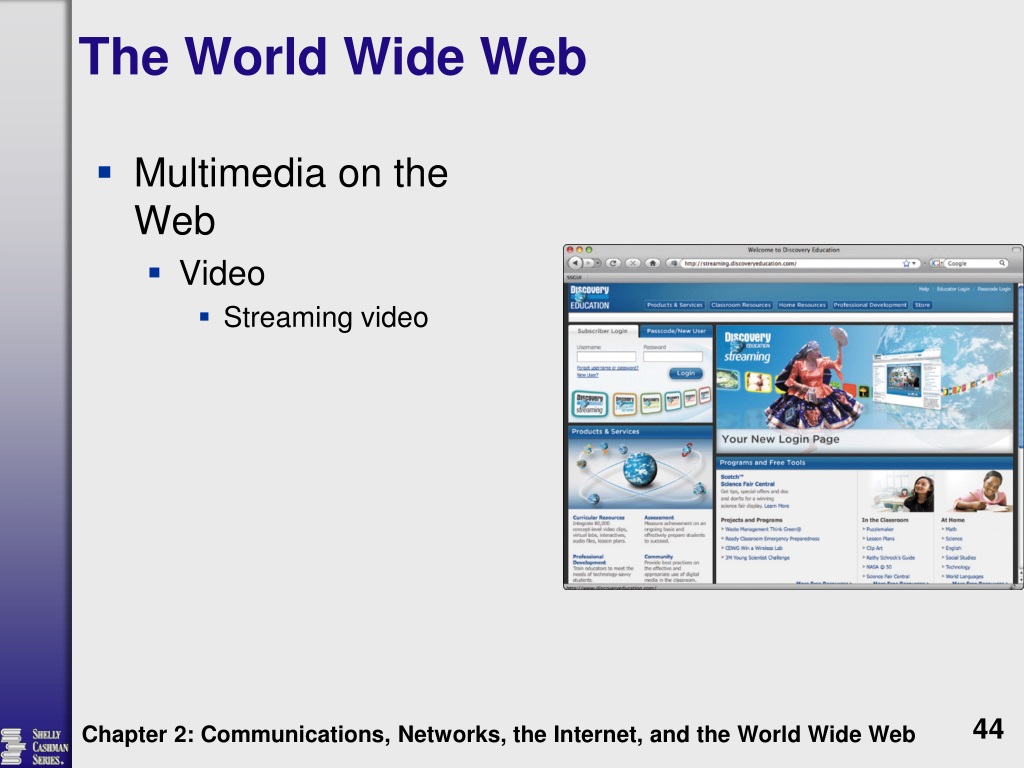Image resolution: width=1024 pixels, height=768 pixels.
Task: Switch to the Subscriber Login tab
Action: coord(602,331)
